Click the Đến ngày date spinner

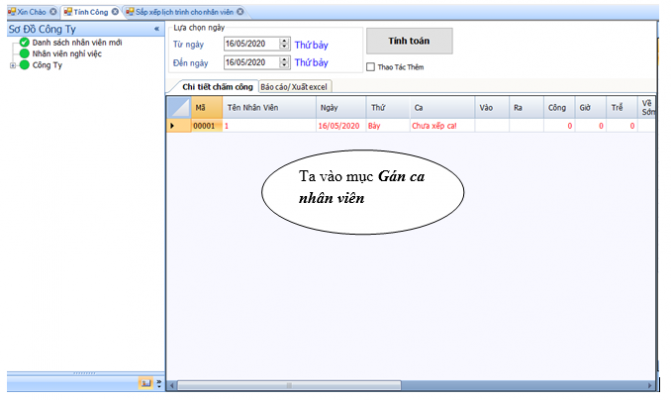pyautogui.click(x=285, y=63)
